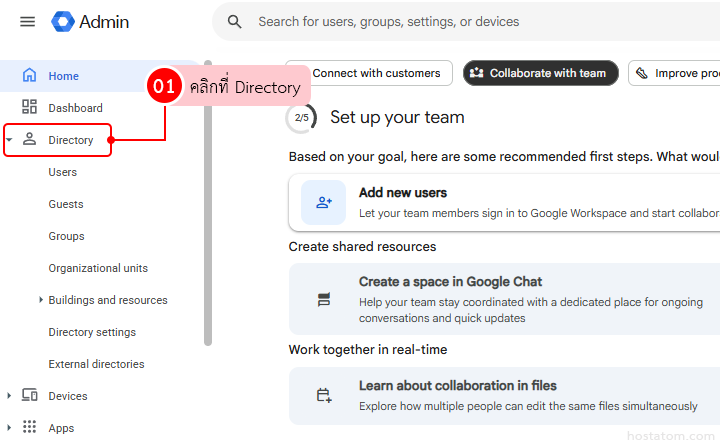
Task: Click the Devices icon
Action: (x=29, y=395)
